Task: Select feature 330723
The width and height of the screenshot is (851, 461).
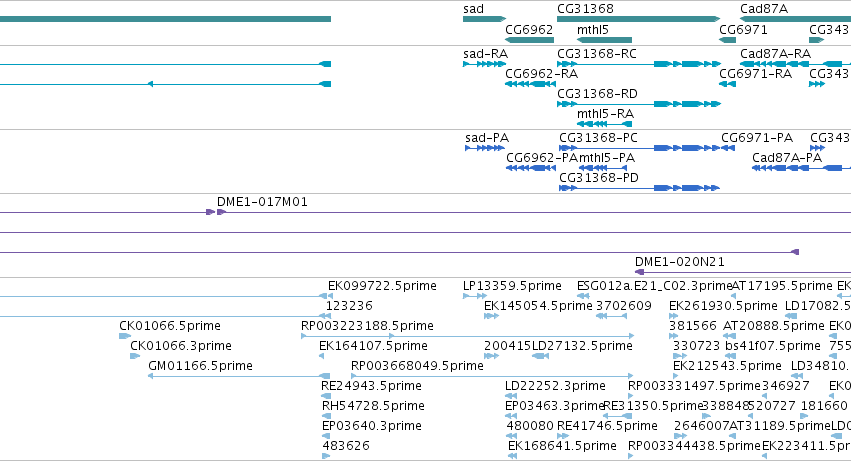Action: tap(696, 346)
